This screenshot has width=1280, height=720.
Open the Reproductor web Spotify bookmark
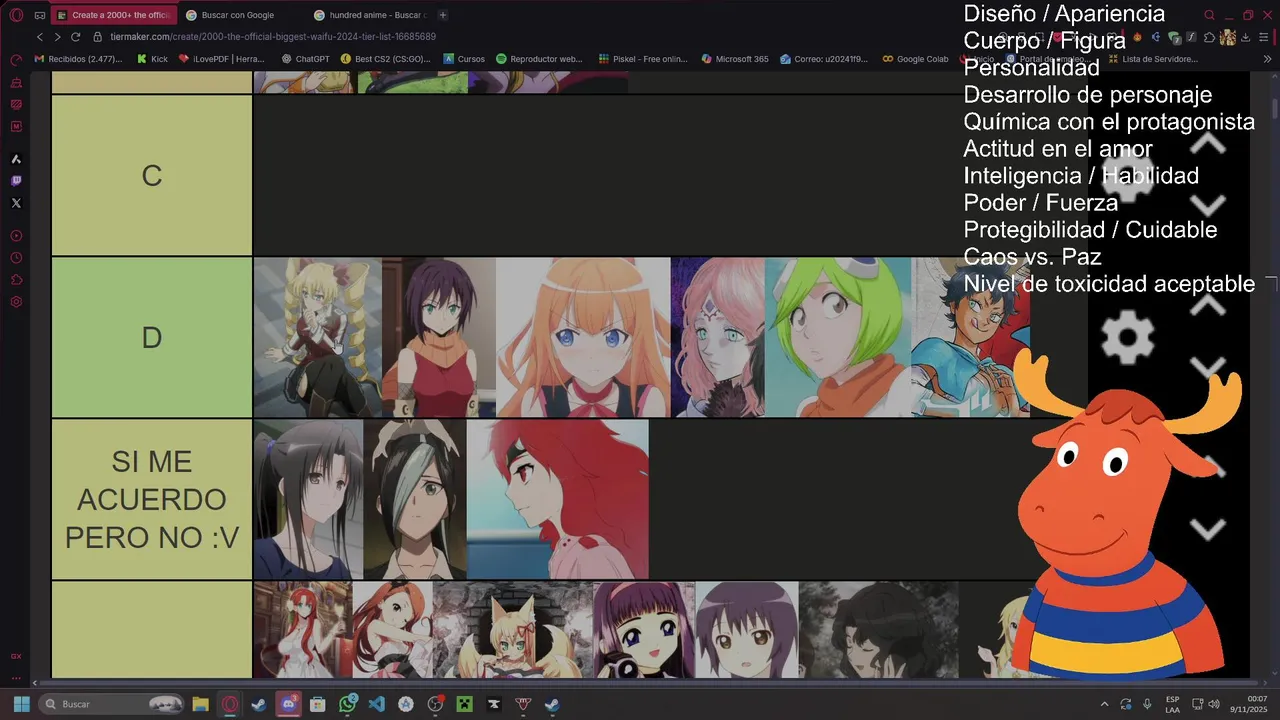coord(539,59)
